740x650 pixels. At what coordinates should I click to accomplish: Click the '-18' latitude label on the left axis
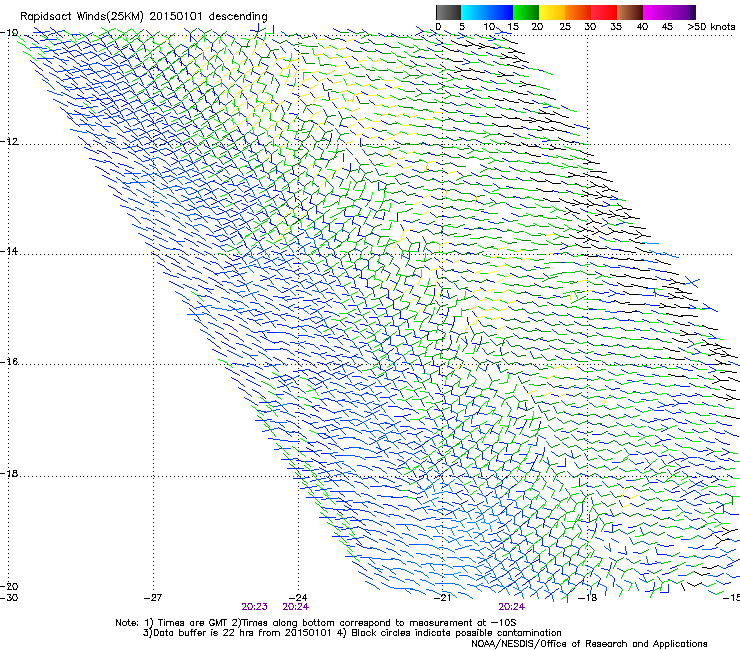(x=9, y=473)
